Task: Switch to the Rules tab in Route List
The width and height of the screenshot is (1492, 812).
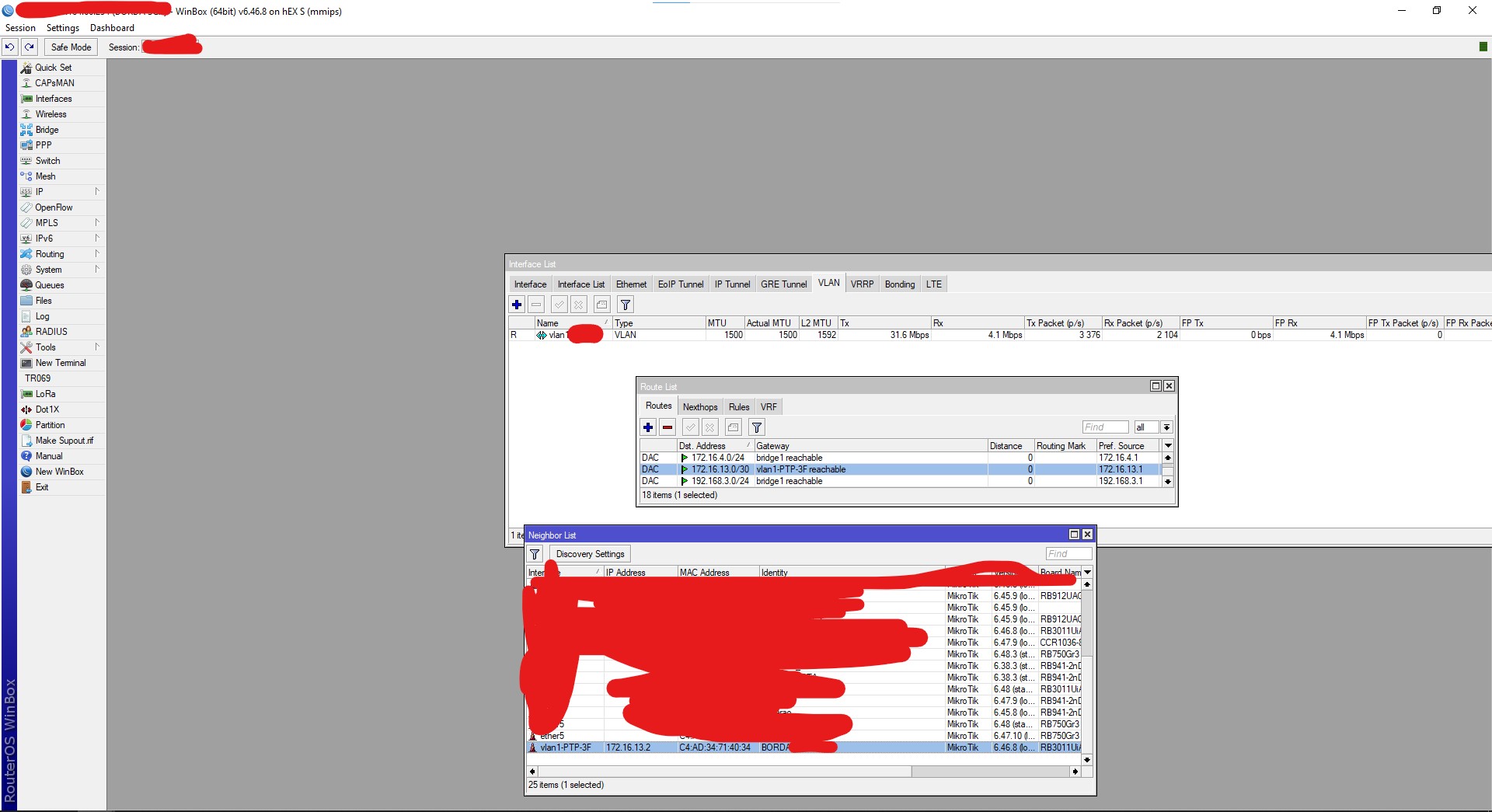Action: [x=739, y=407]
